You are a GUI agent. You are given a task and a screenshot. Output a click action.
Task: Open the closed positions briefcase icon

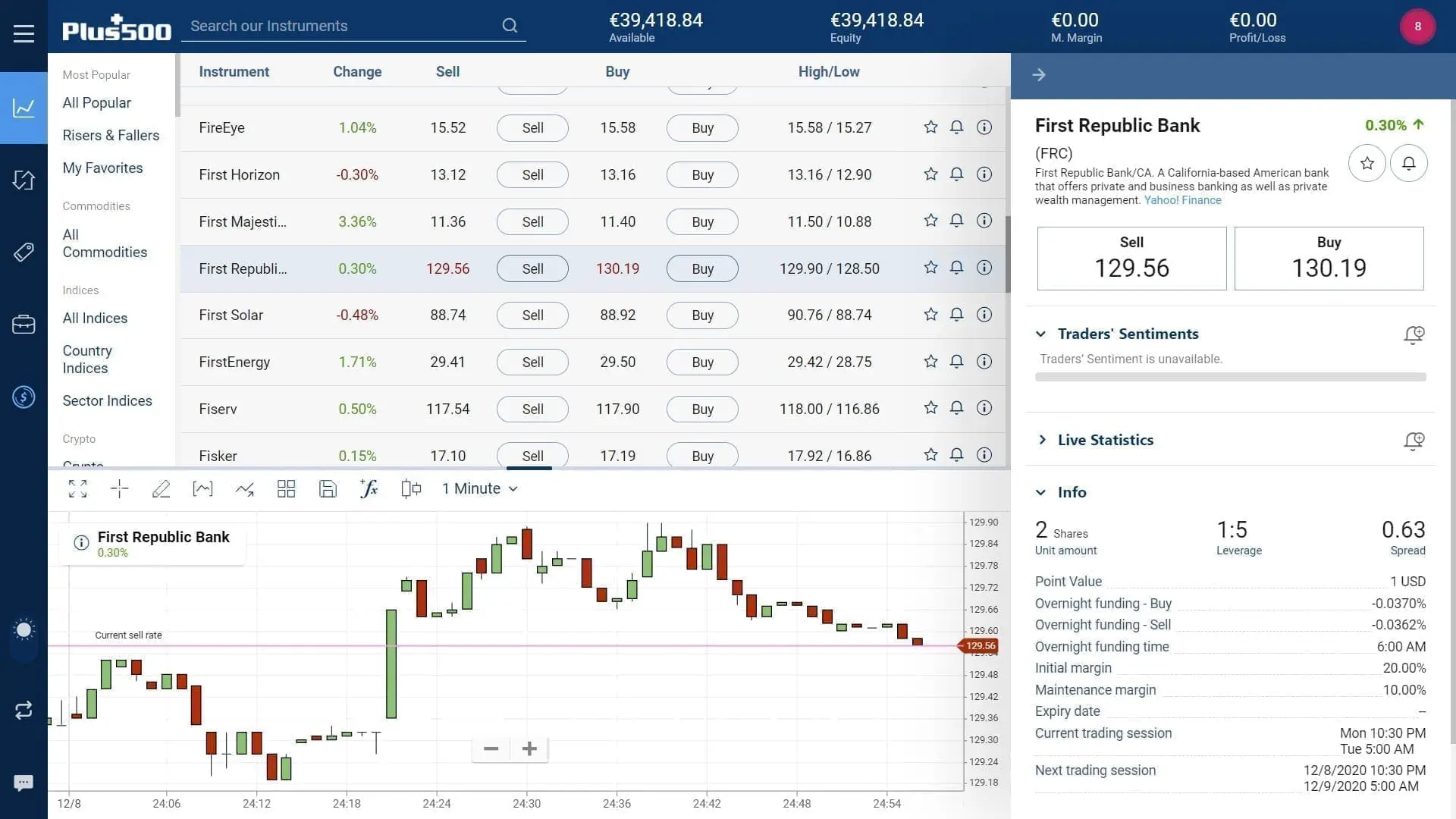[x=24, y=325]
